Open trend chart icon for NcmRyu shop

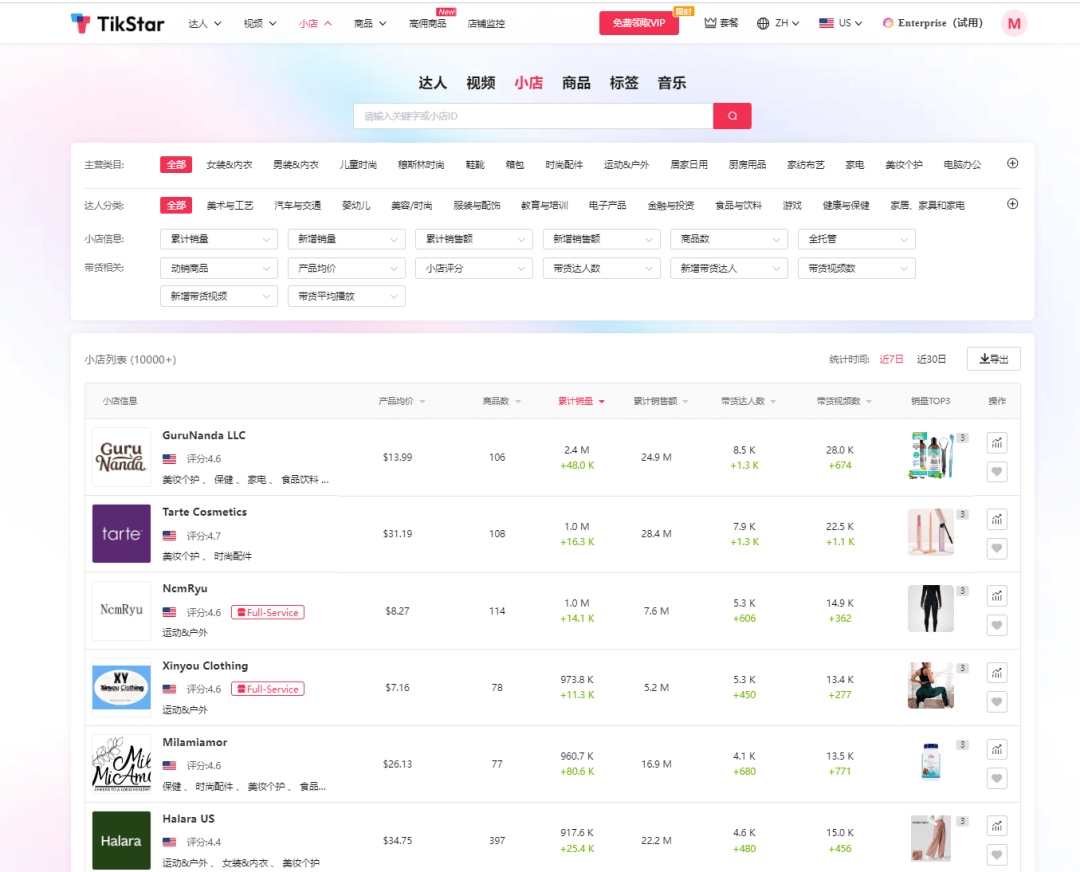pos(996,595)
